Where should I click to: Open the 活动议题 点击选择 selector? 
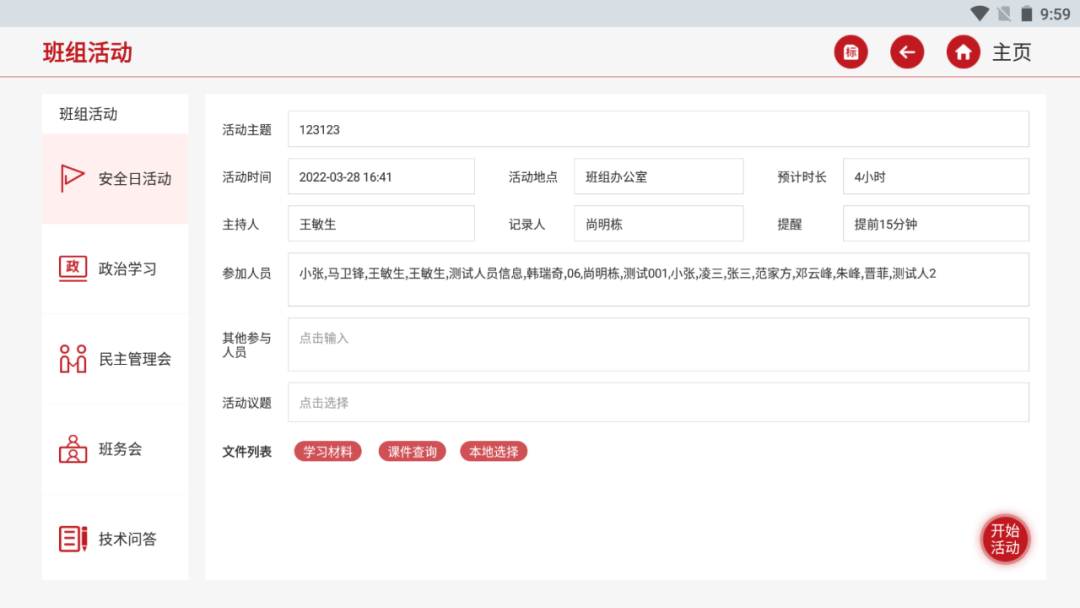coord(658,403)
